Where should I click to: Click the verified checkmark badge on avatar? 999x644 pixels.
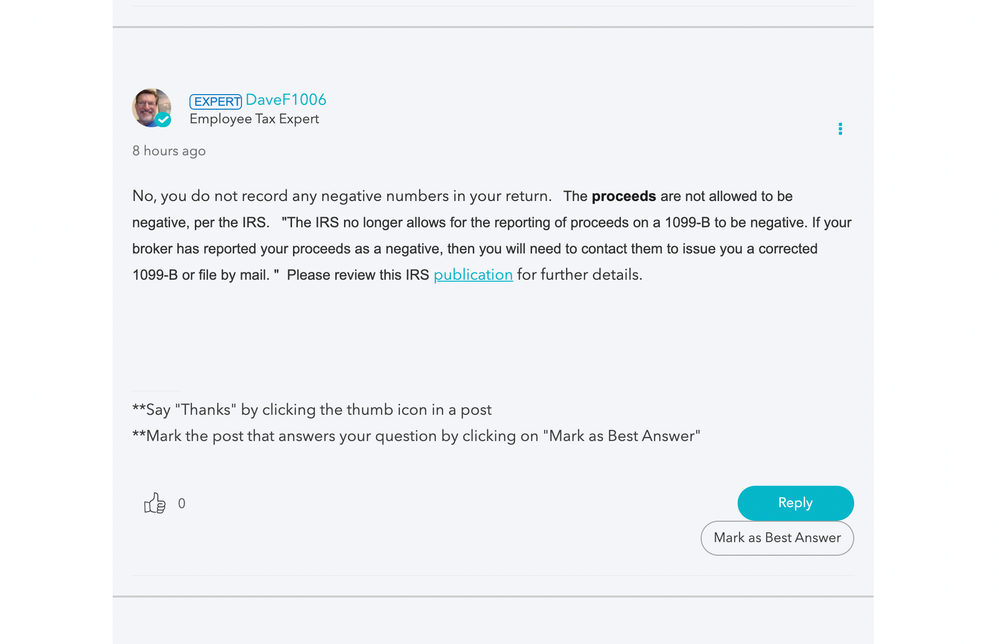pyautogui.click(x=164, y=119)
